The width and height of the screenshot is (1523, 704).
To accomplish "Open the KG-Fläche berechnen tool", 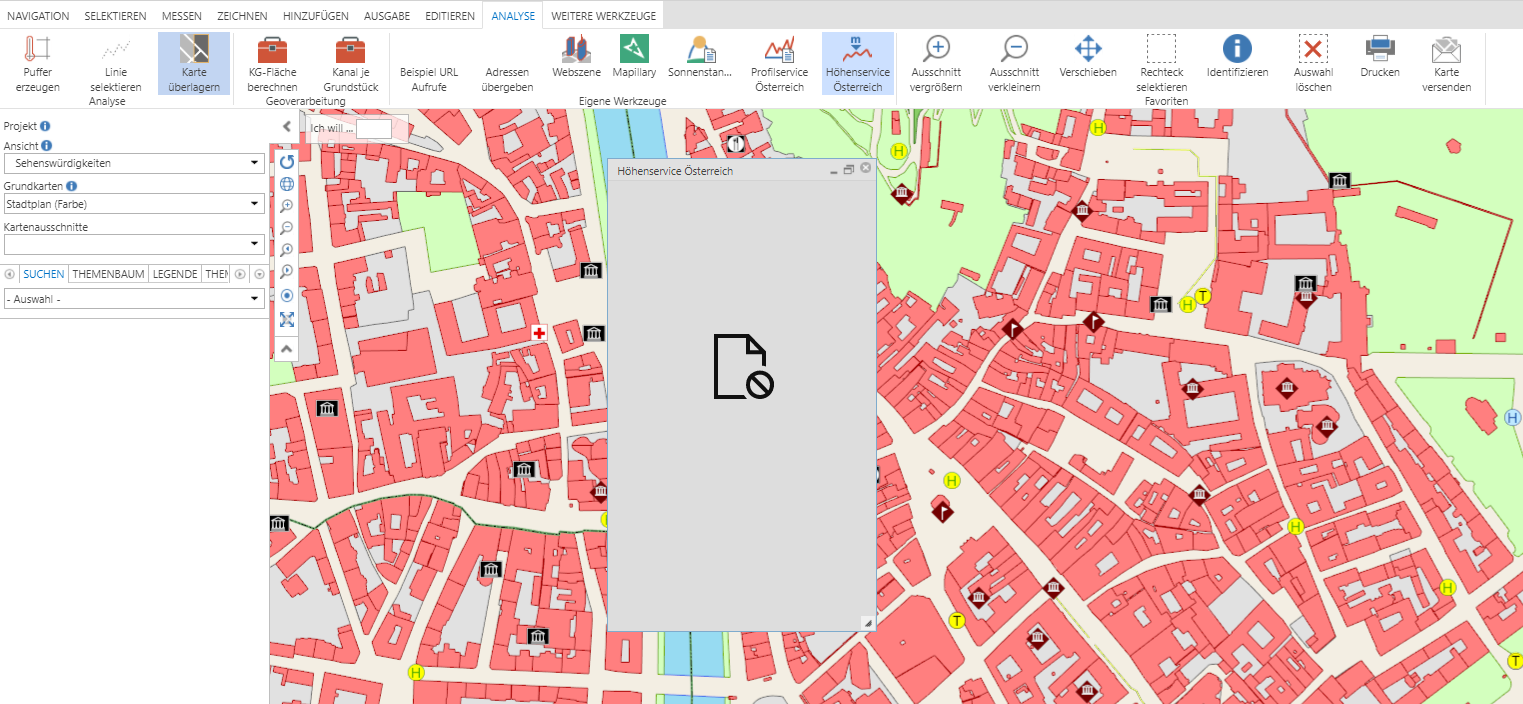I will click(272, 63).
